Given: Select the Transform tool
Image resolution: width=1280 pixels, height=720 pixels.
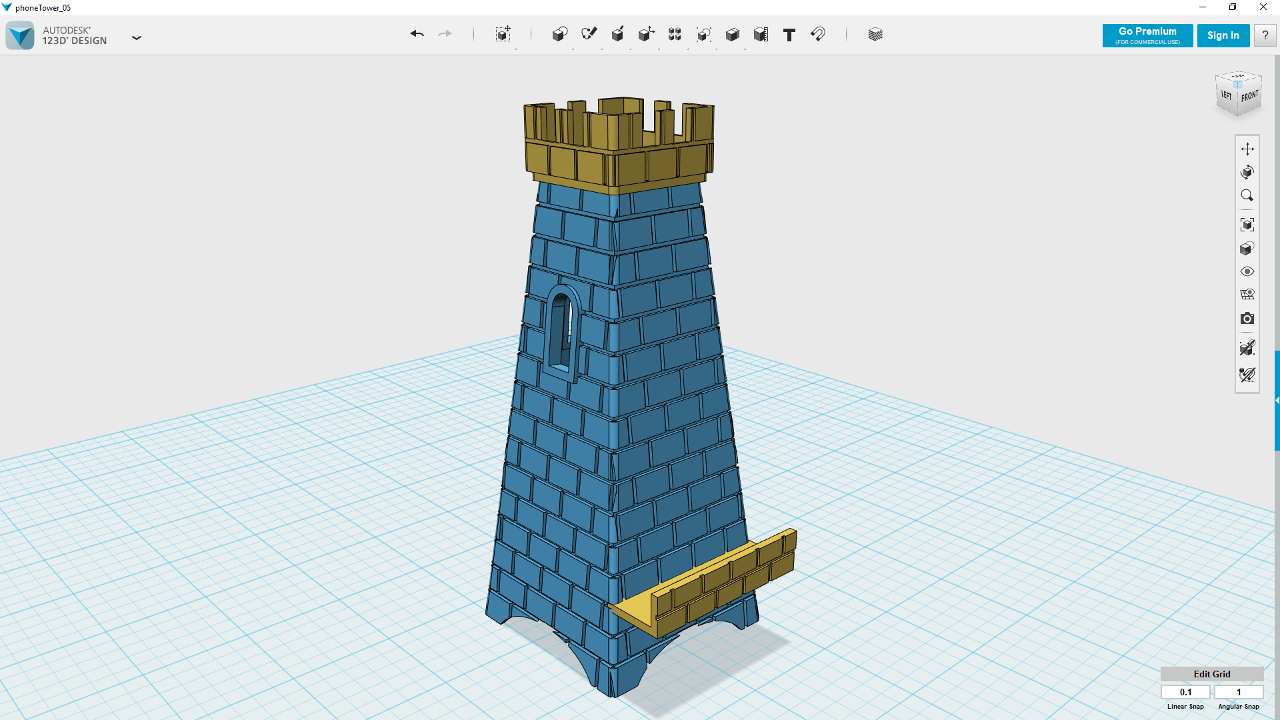Looking at the screenshot, I should point(503,34).
